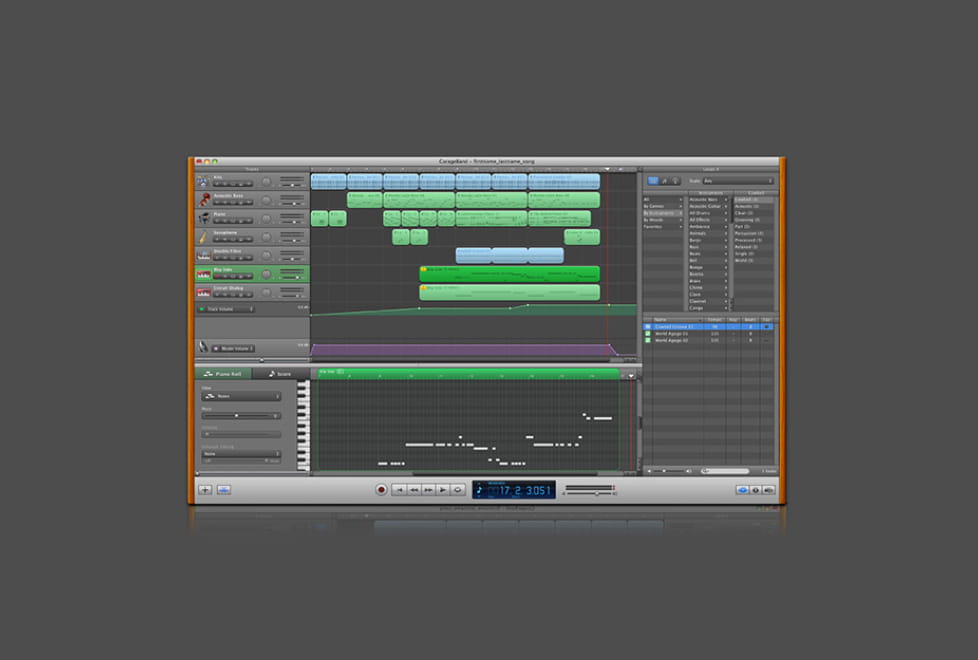Click the Saxophone track pan knob
The height and width of the screenshot is (660, 978).
pos(266,237)
